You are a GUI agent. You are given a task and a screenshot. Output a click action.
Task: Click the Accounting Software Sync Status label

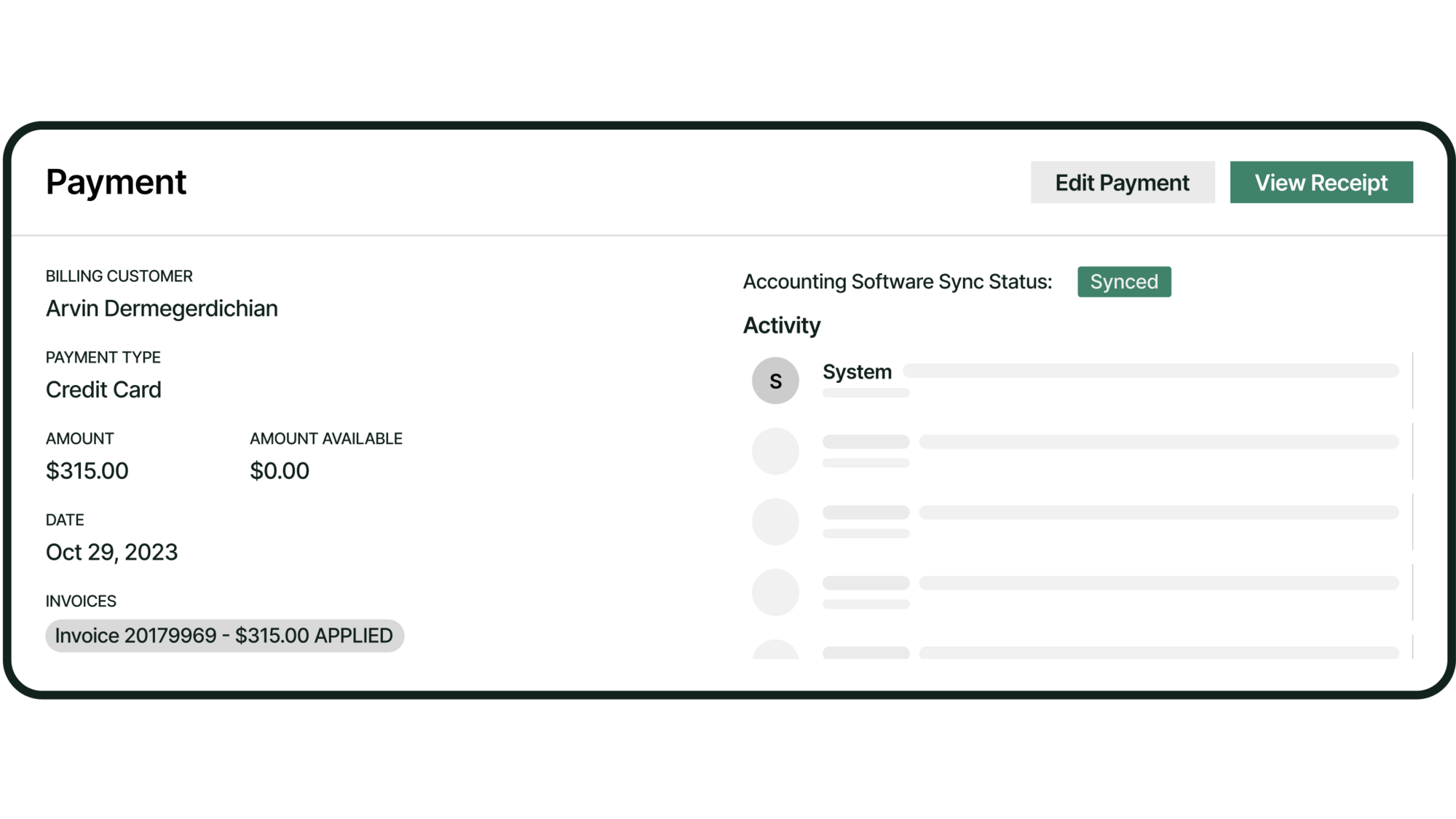(x=897, y=282)
